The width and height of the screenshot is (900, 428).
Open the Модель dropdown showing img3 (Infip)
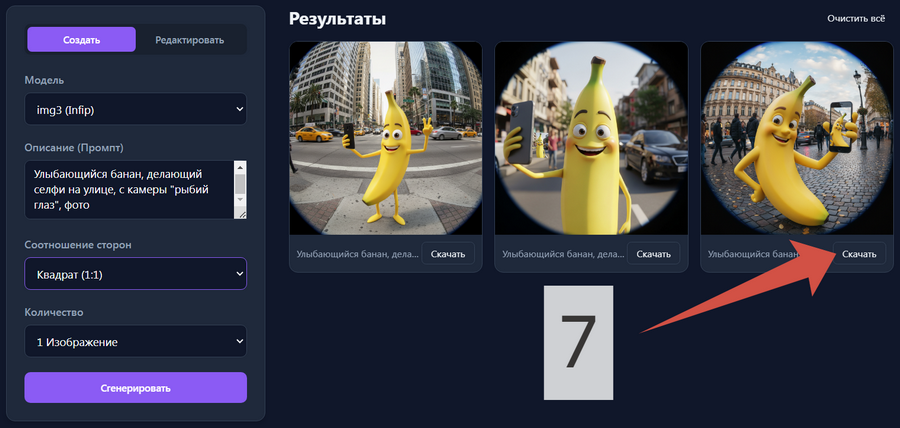click(x=135, y=108)
